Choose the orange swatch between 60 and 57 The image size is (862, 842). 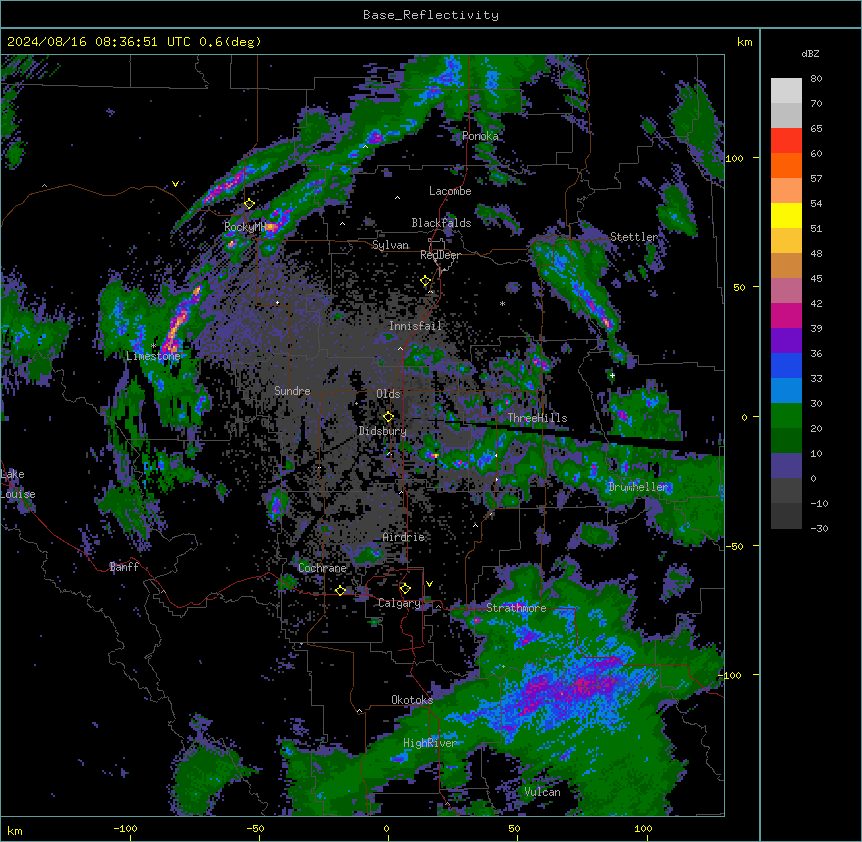(786, 165)
